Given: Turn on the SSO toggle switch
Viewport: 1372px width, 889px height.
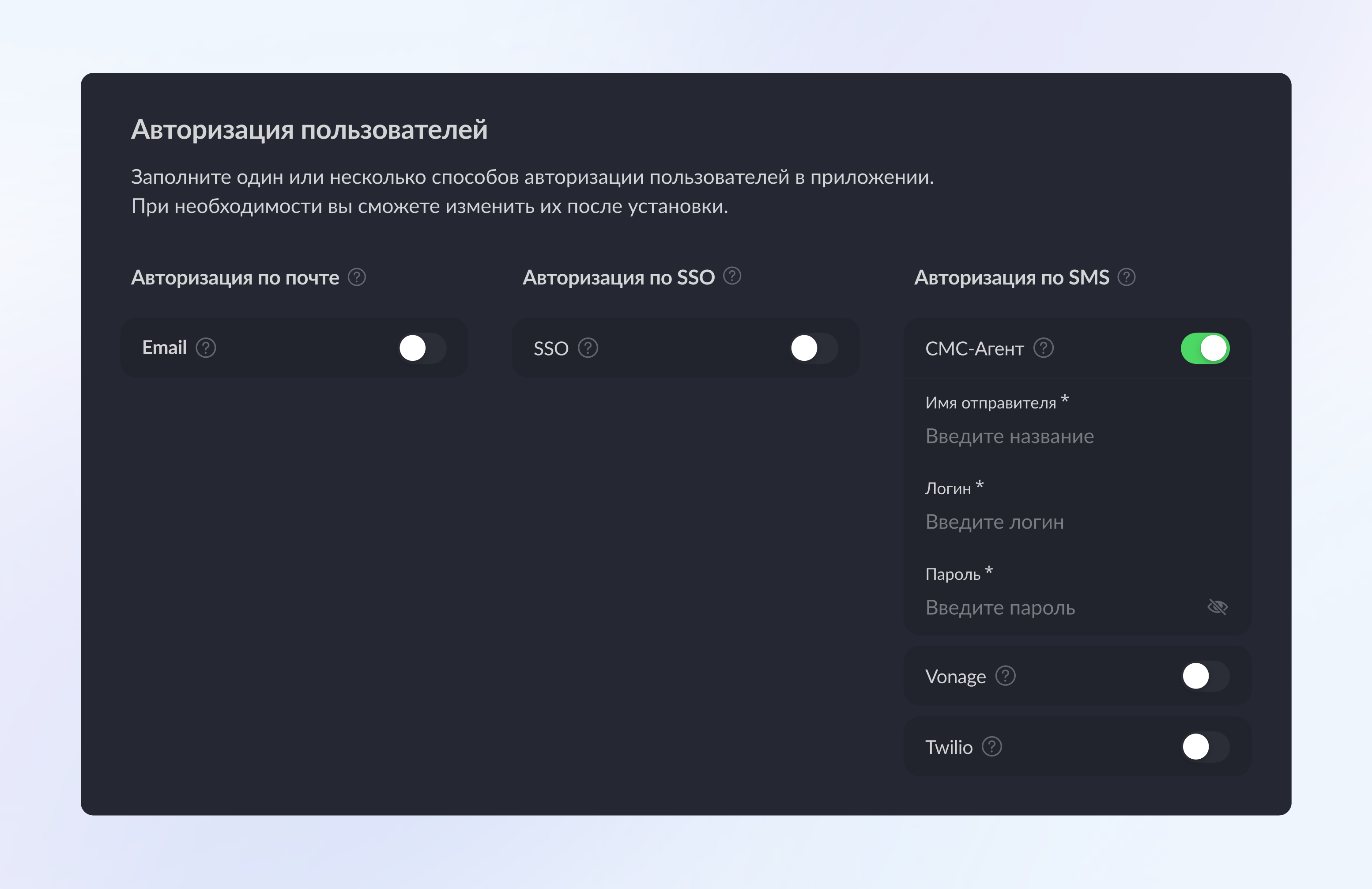Looking at the screenshot, I should 814,348.
